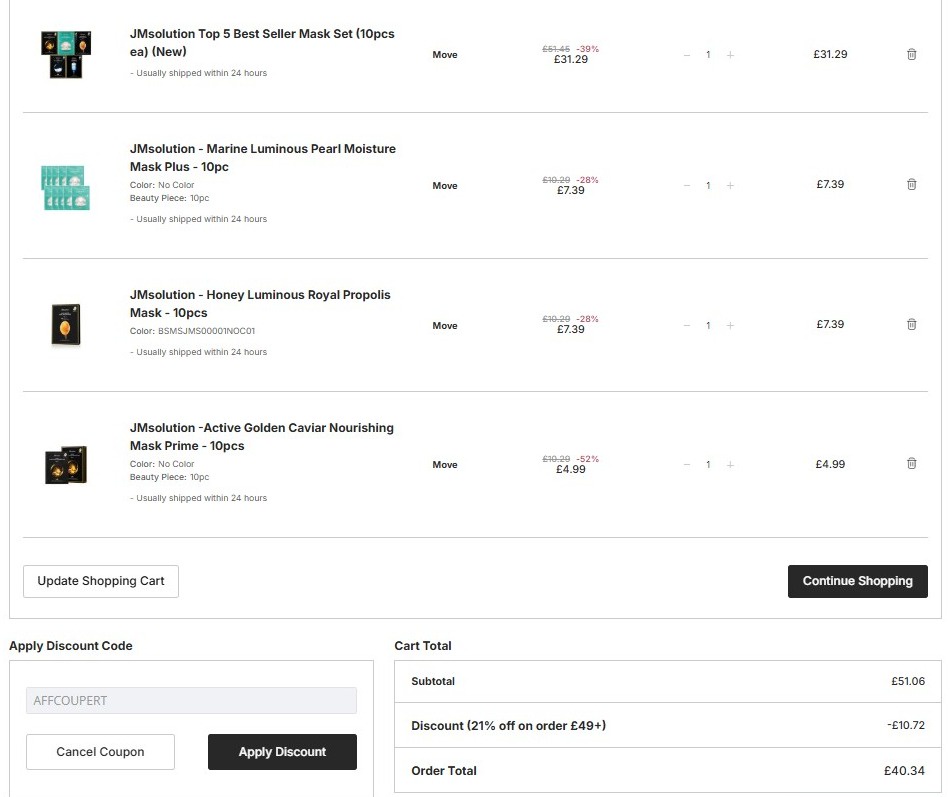Screen dimensions: 950x797
Task: Decrease quantity of Marine Luminous Pearl Mask
Action: point(687,185)
